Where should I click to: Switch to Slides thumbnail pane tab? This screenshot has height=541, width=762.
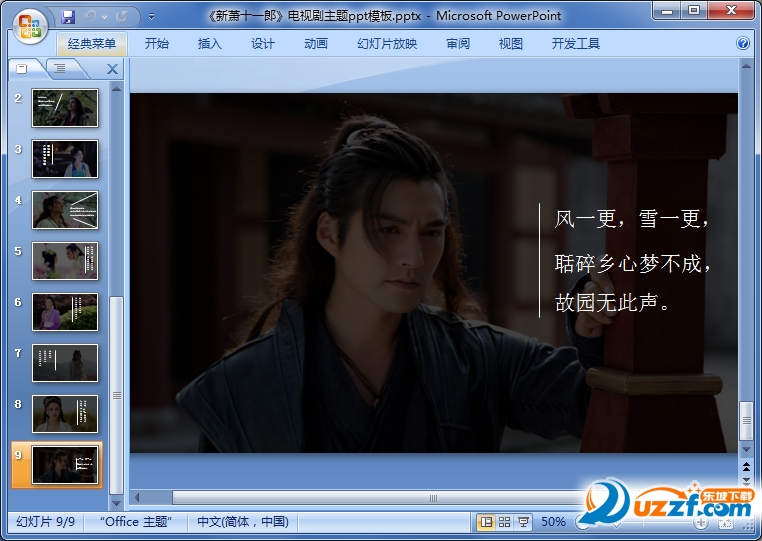pos(22,69)
